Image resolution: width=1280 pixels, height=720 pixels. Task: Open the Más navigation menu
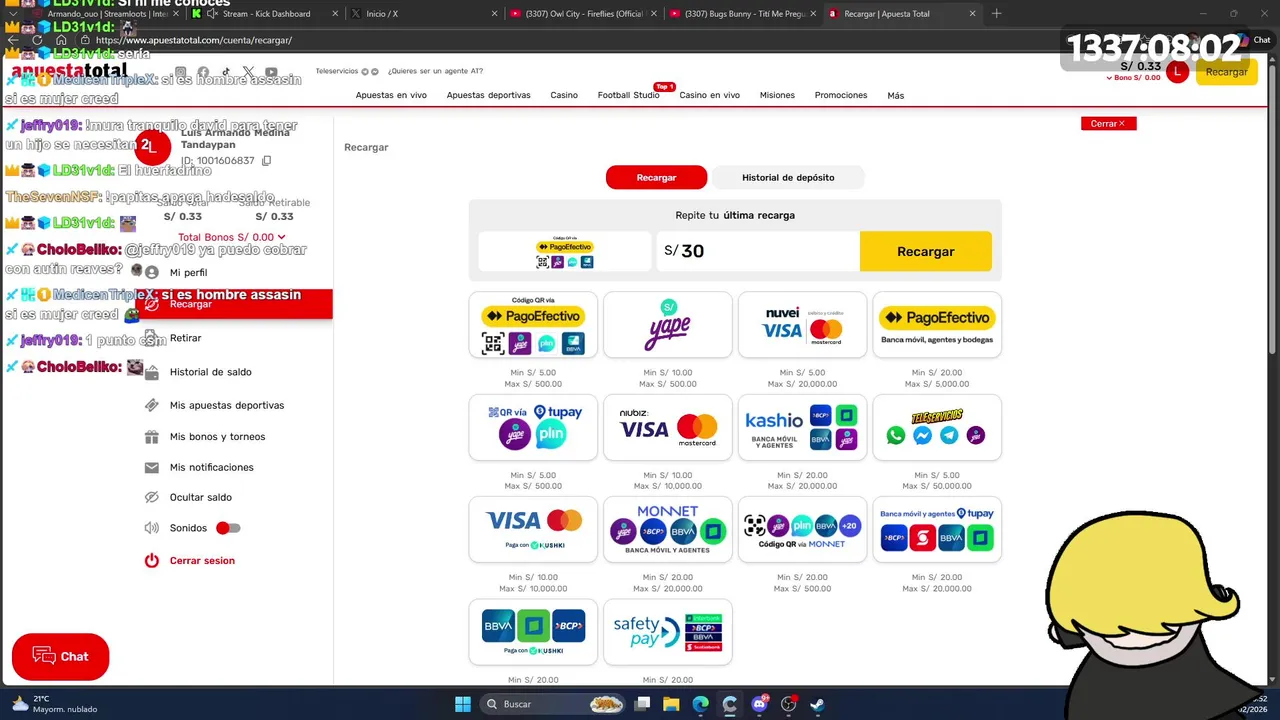[x=895, y=95]
